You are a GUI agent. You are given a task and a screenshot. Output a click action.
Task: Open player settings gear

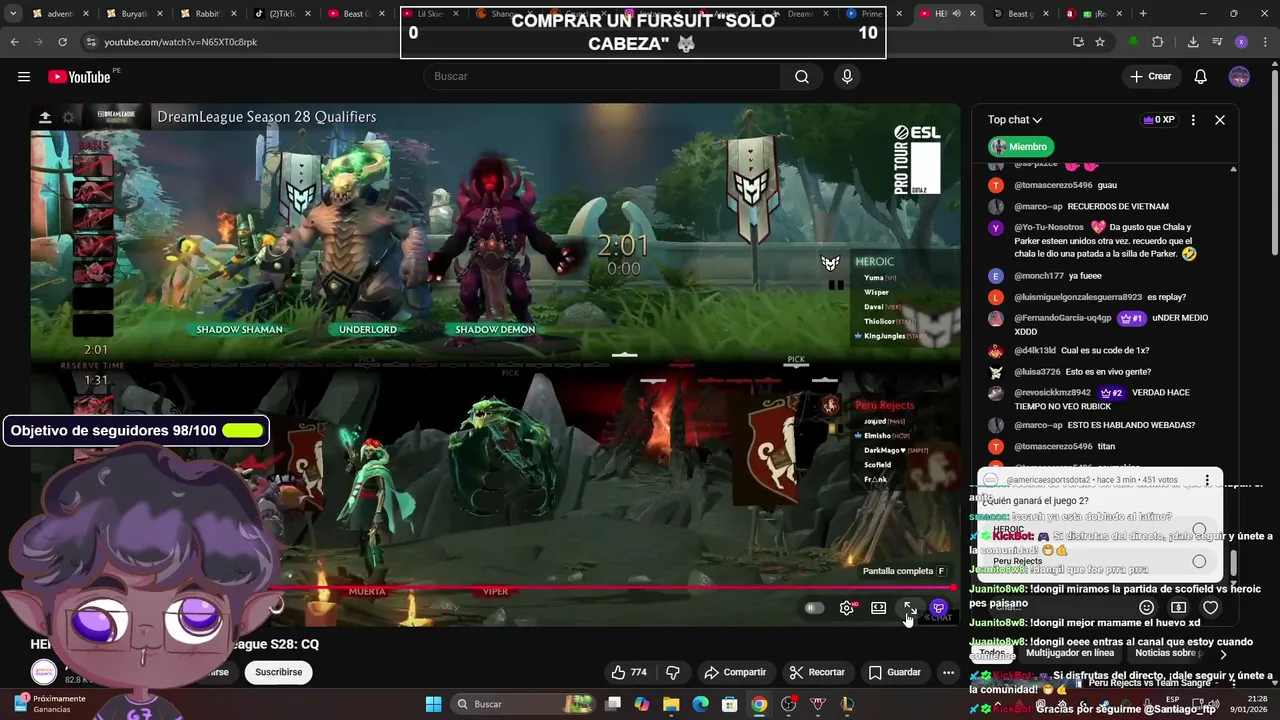pyautogui.click(x=847, y=608)
